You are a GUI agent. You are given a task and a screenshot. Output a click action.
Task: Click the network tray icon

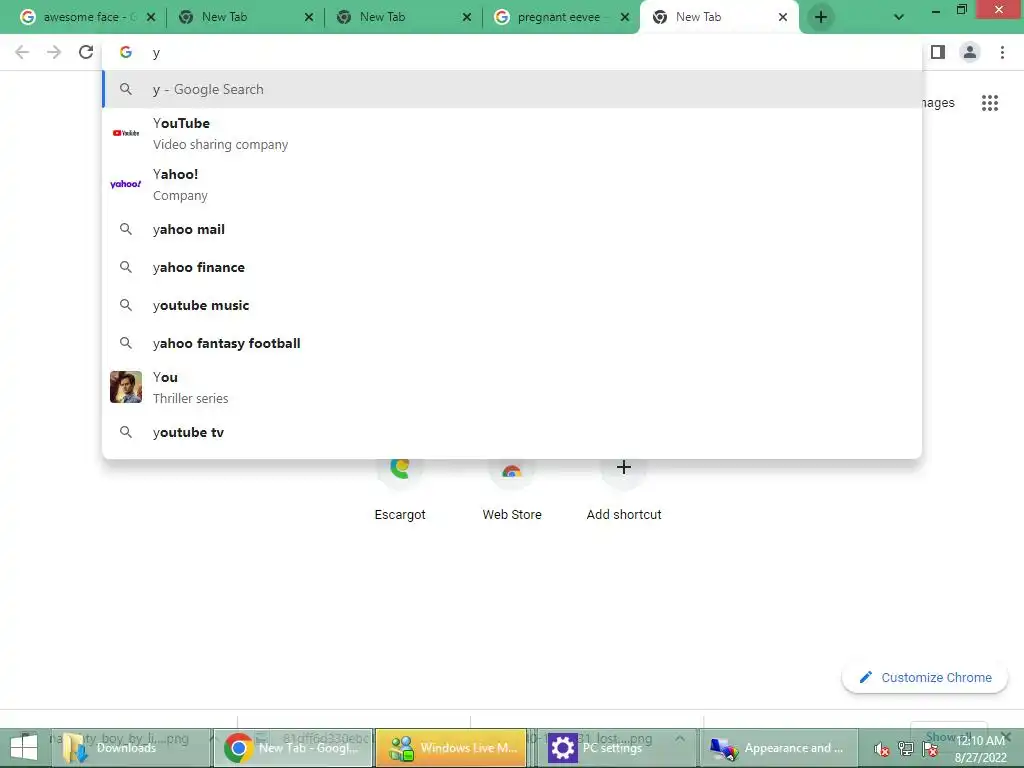tap(906, 749)
